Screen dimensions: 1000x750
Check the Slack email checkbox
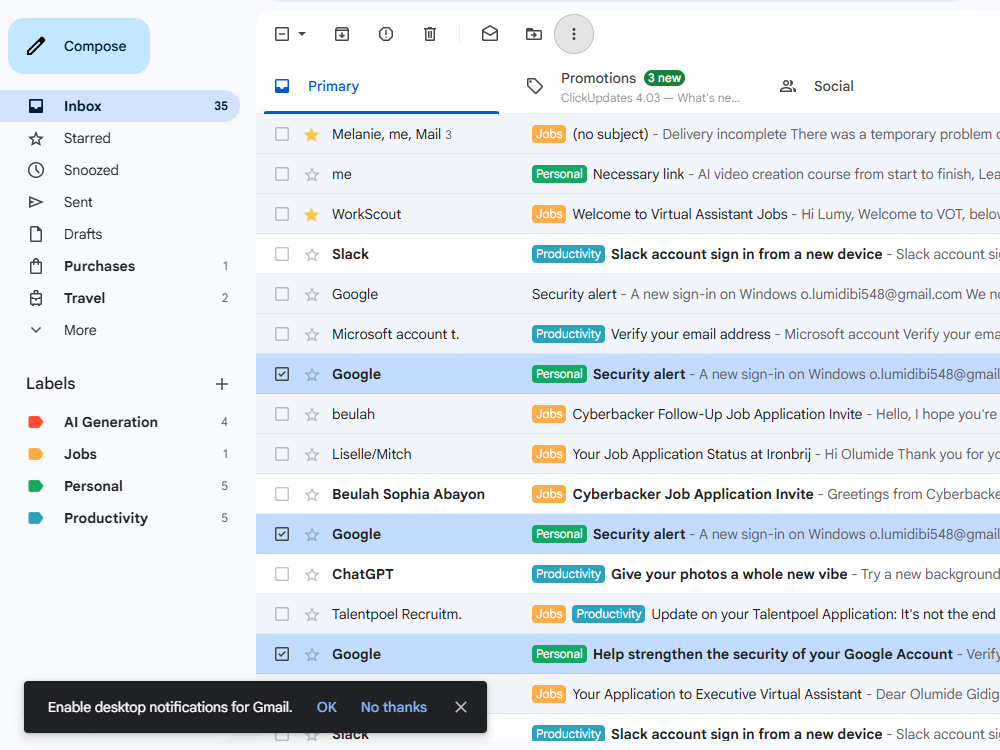click(x=282, y=254)
